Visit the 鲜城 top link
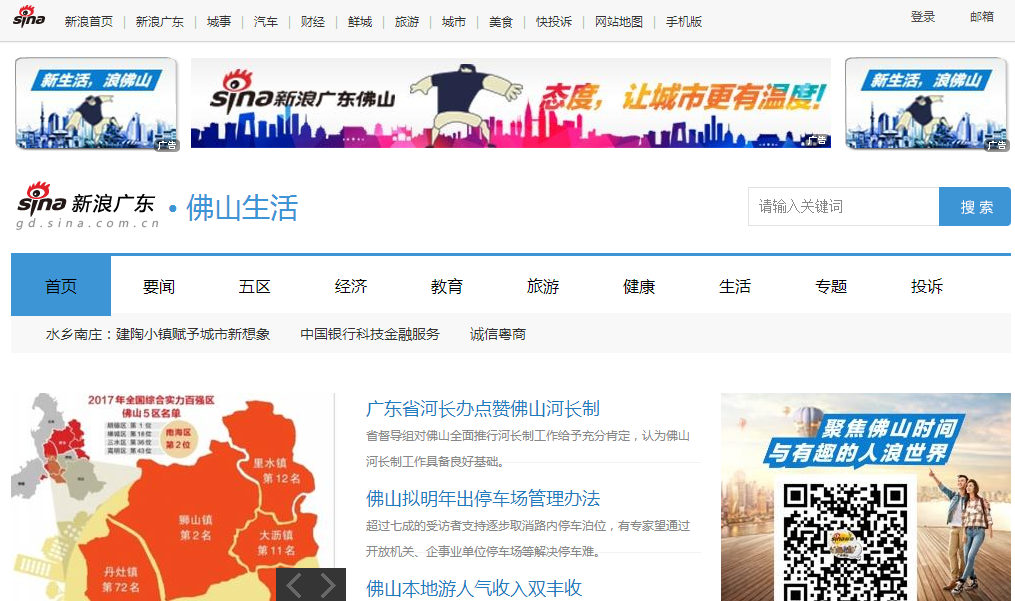 pos(360,22)
